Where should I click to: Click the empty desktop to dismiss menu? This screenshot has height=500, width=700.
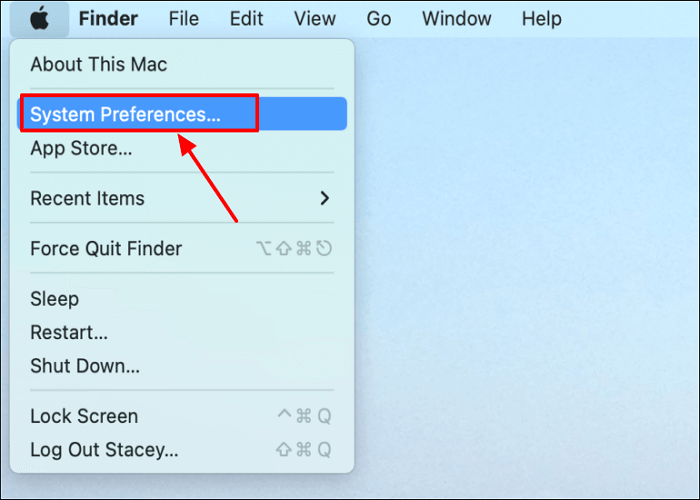pos(530,300)
